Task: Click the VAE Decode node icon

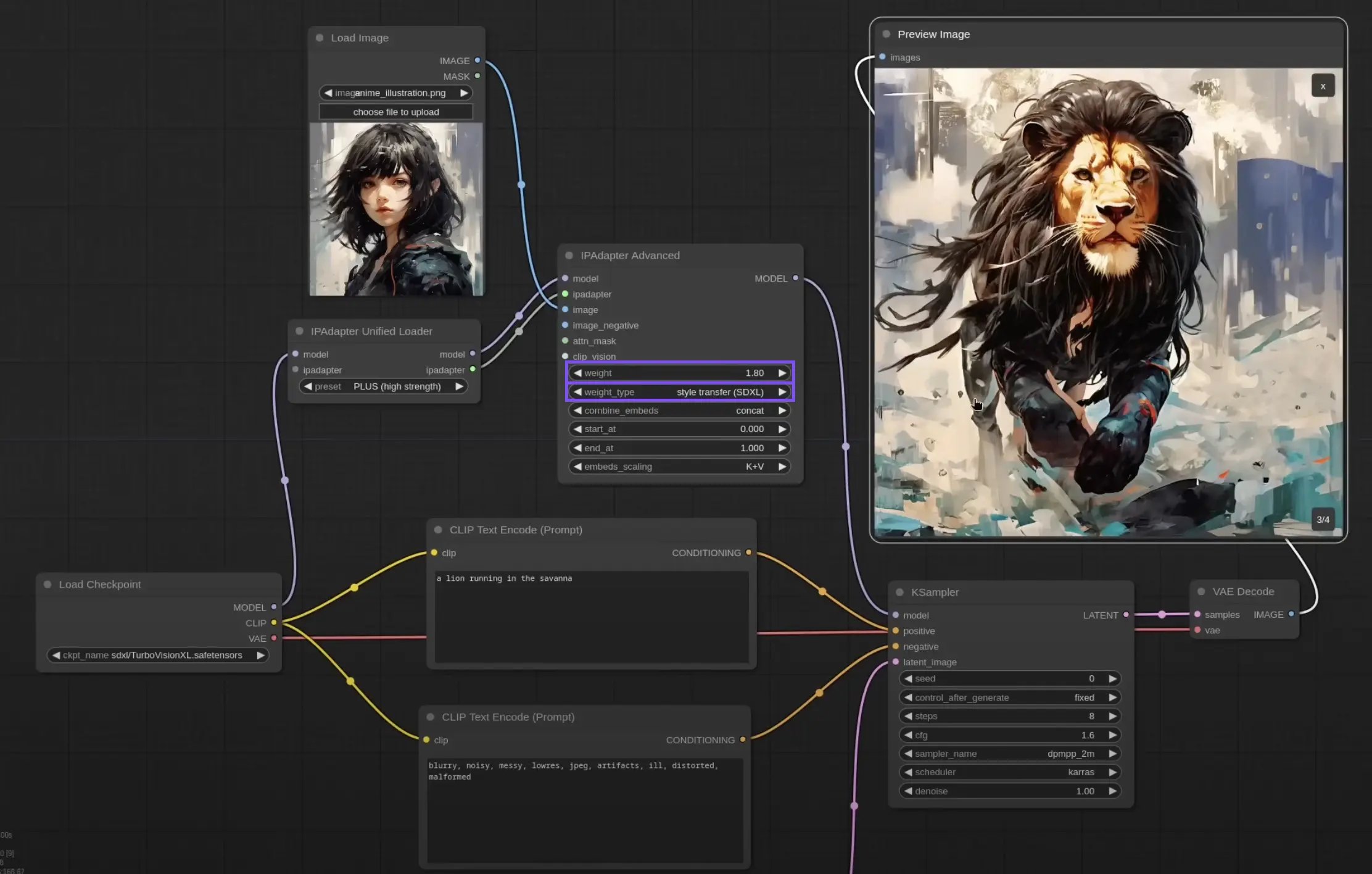Action: [1200, 591]
